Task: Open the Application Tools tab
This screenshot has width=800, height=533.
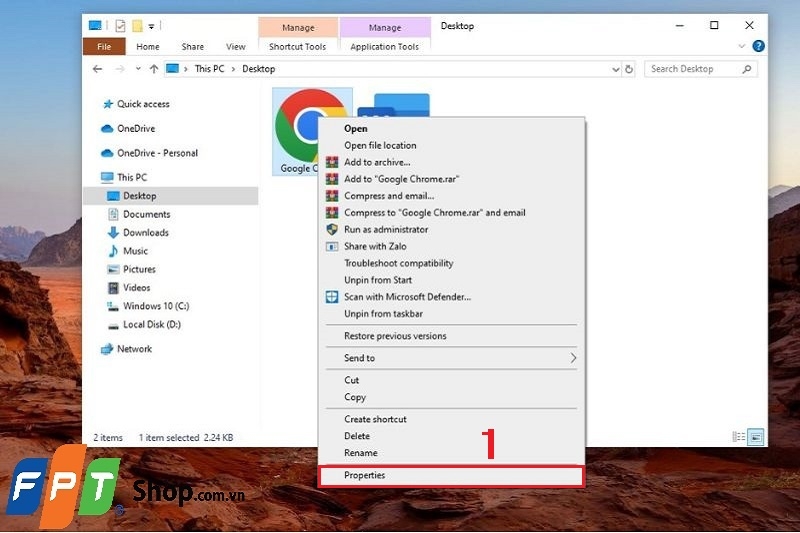Action: (x=385, y=46)
